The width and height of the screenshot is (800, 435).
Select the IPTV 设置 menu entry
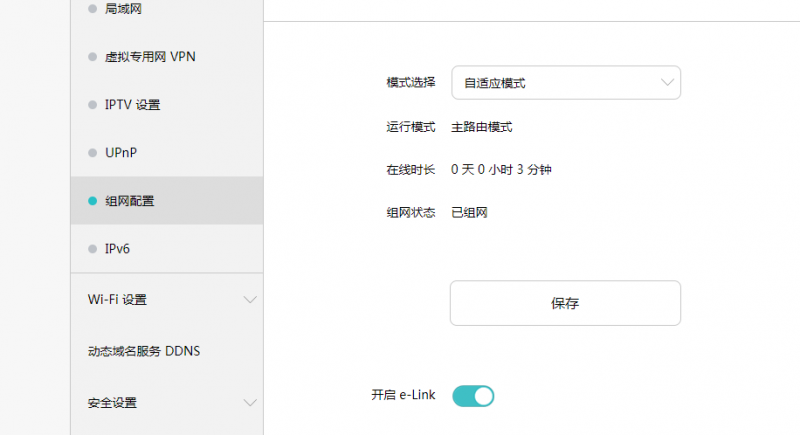(167, 105)
